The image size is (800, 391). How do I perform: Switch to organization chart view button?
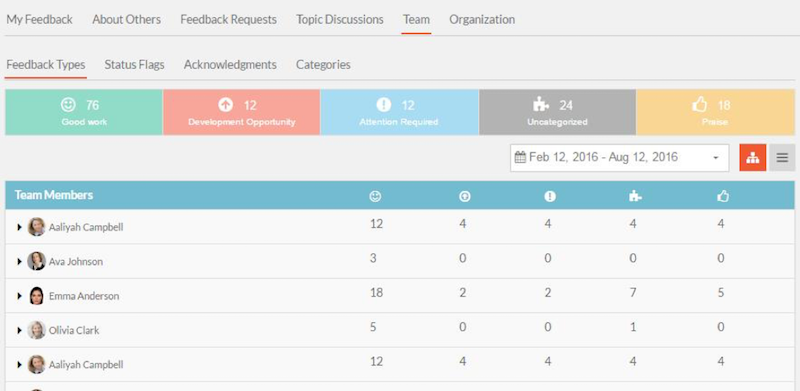click(x=753, y=158)
